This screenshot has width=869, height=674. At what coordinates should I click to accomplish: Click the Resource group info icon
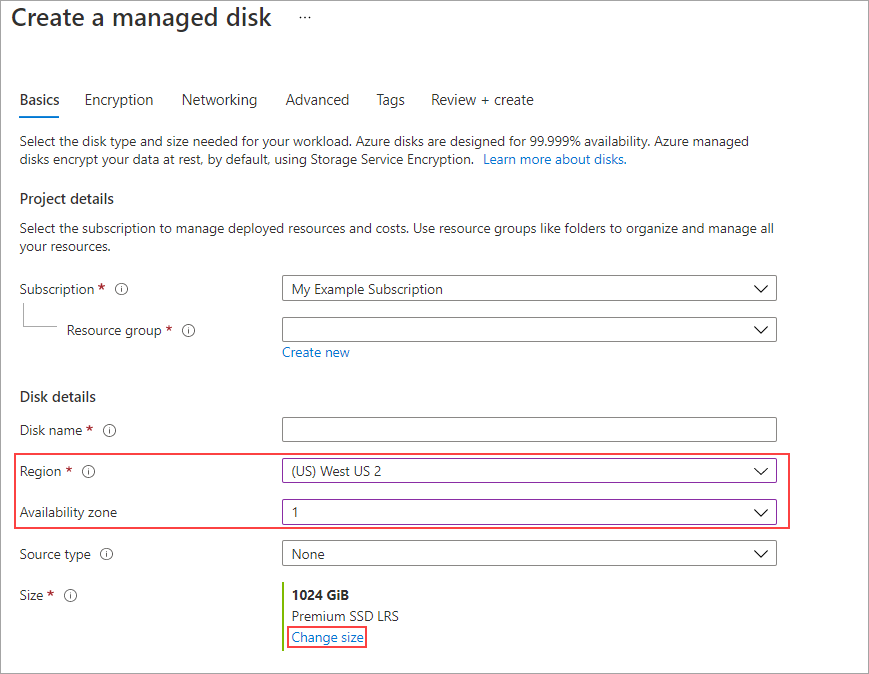click(189, 330)
